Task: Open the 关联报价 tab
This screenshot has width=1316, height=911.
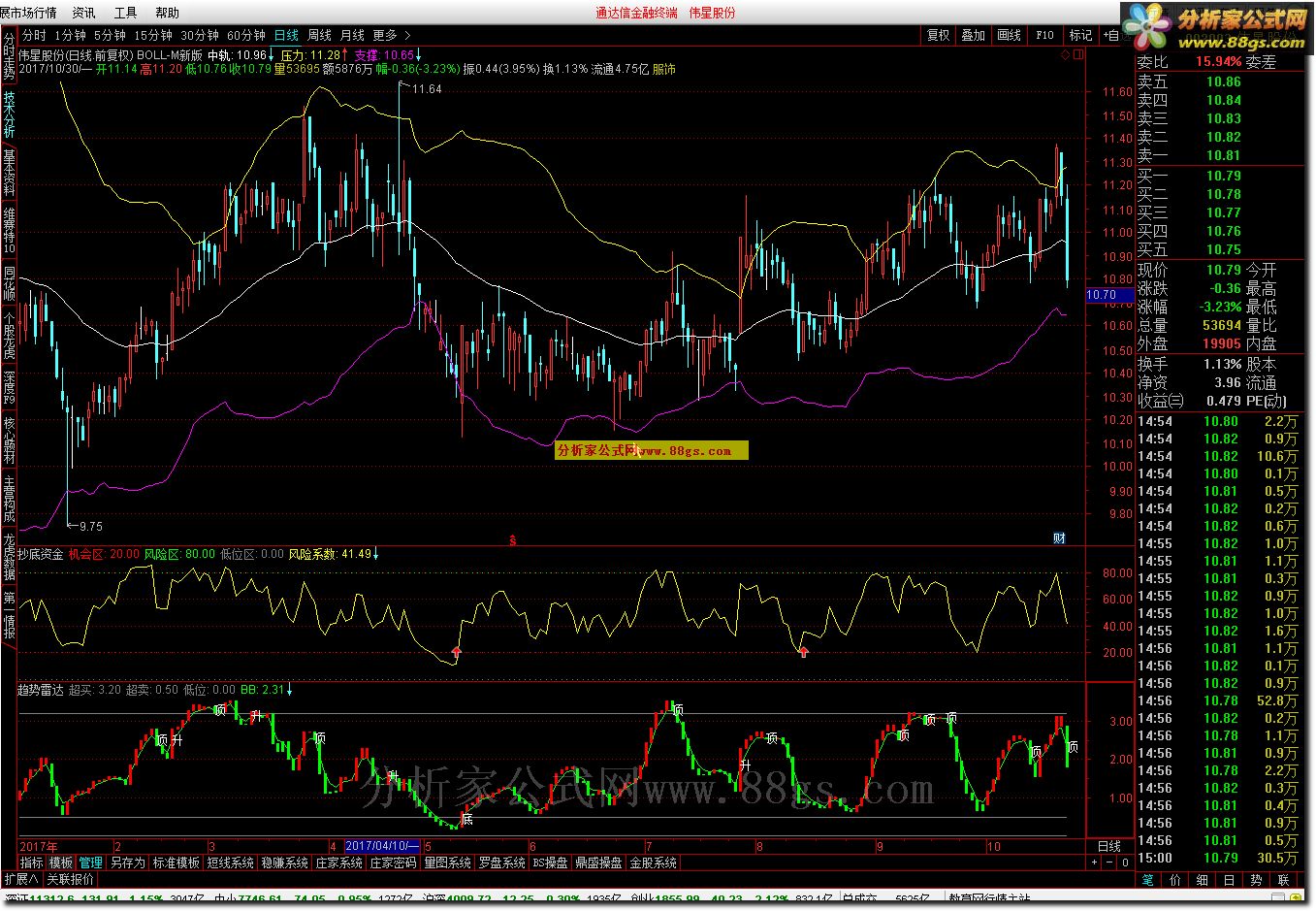Action: click(71, 879)
